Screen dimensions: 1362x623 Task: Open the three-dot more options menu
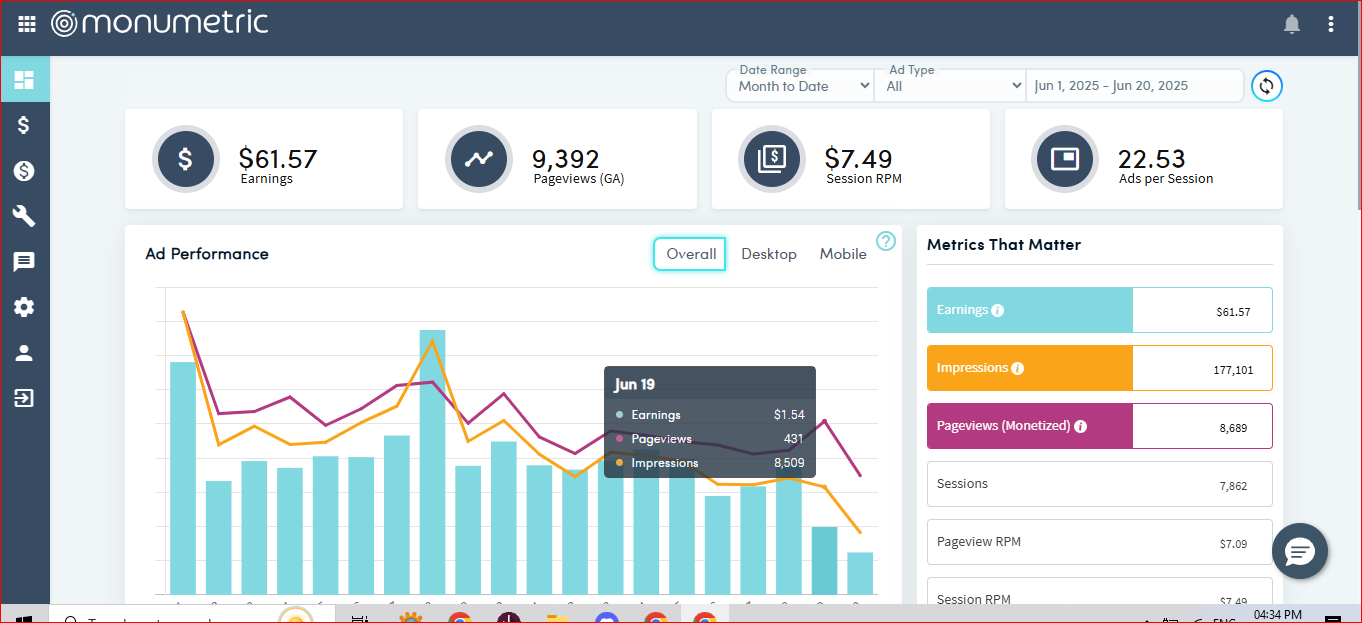(1330, 24)
